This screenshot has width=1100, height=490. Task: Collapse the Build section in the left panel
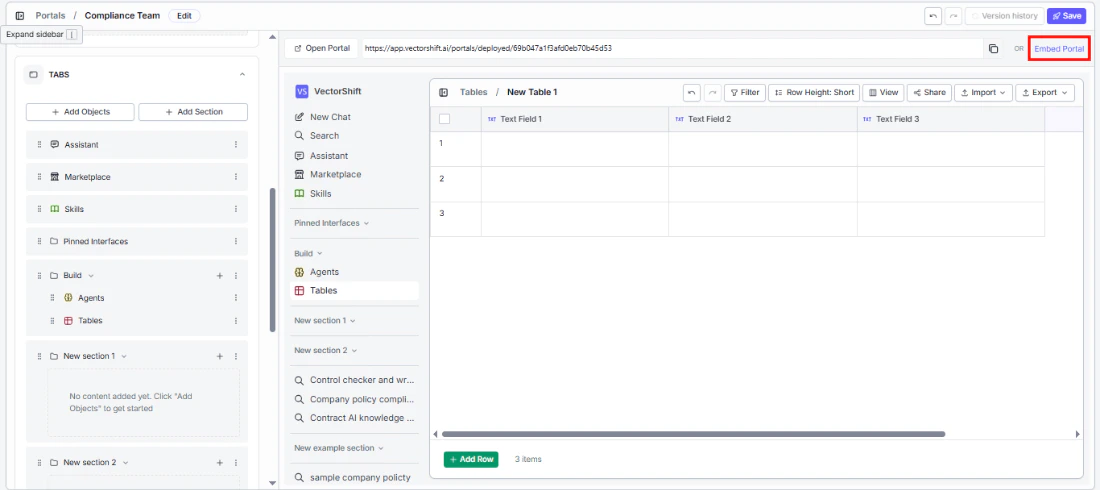point(90,276)
